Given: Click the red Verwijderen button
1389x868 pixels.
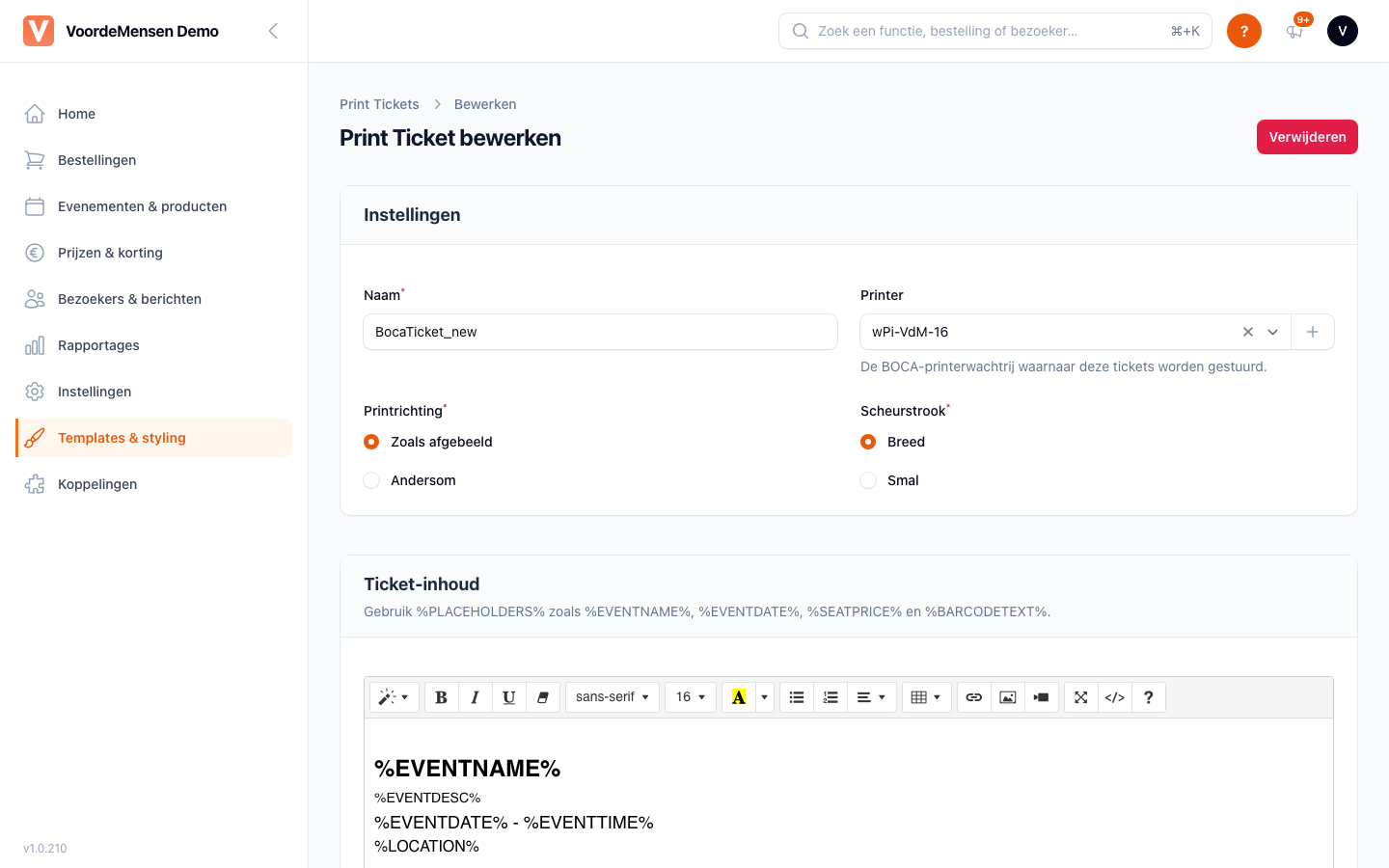Looking at the screenshot, I should coord(1307,137).
